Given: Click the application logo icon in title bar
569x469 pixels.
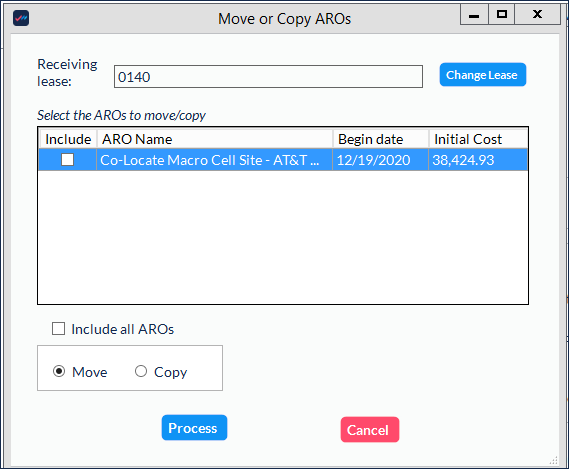Looking at the screenshot, I should [x=21, y=18].
